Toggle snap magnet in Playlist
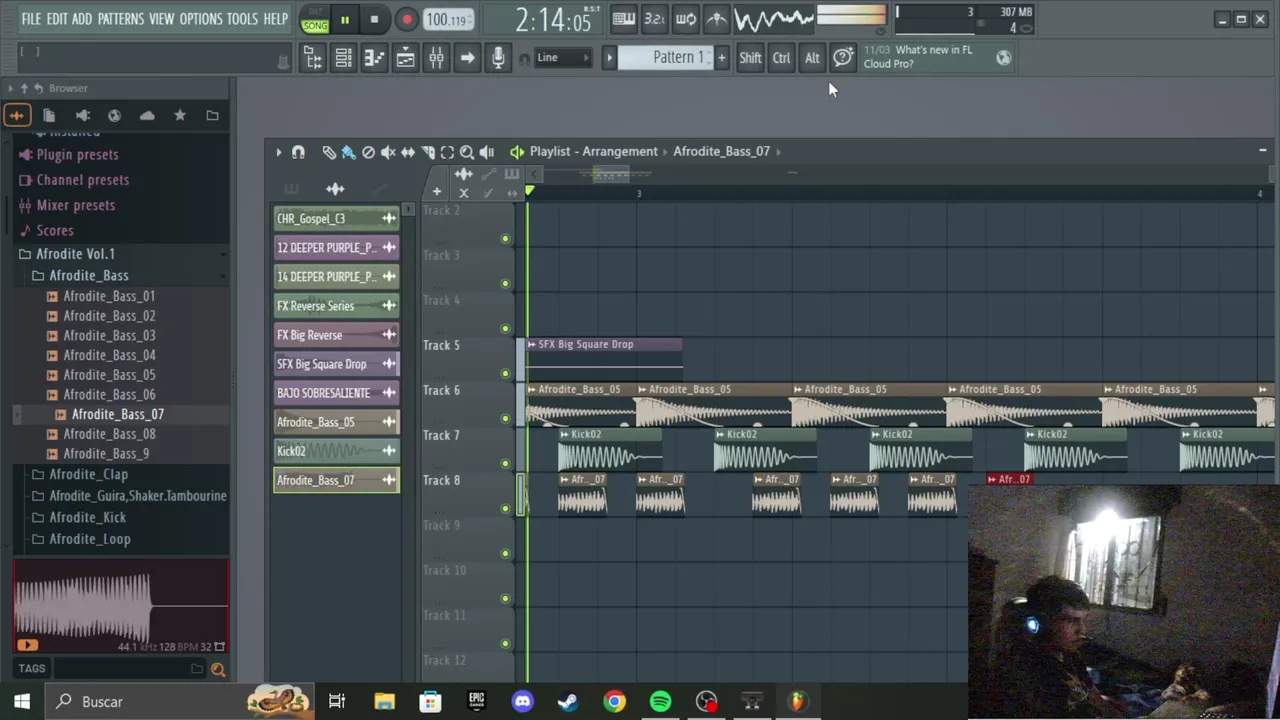The width and height of the screenshot is (1280, 720). point(298,152)
